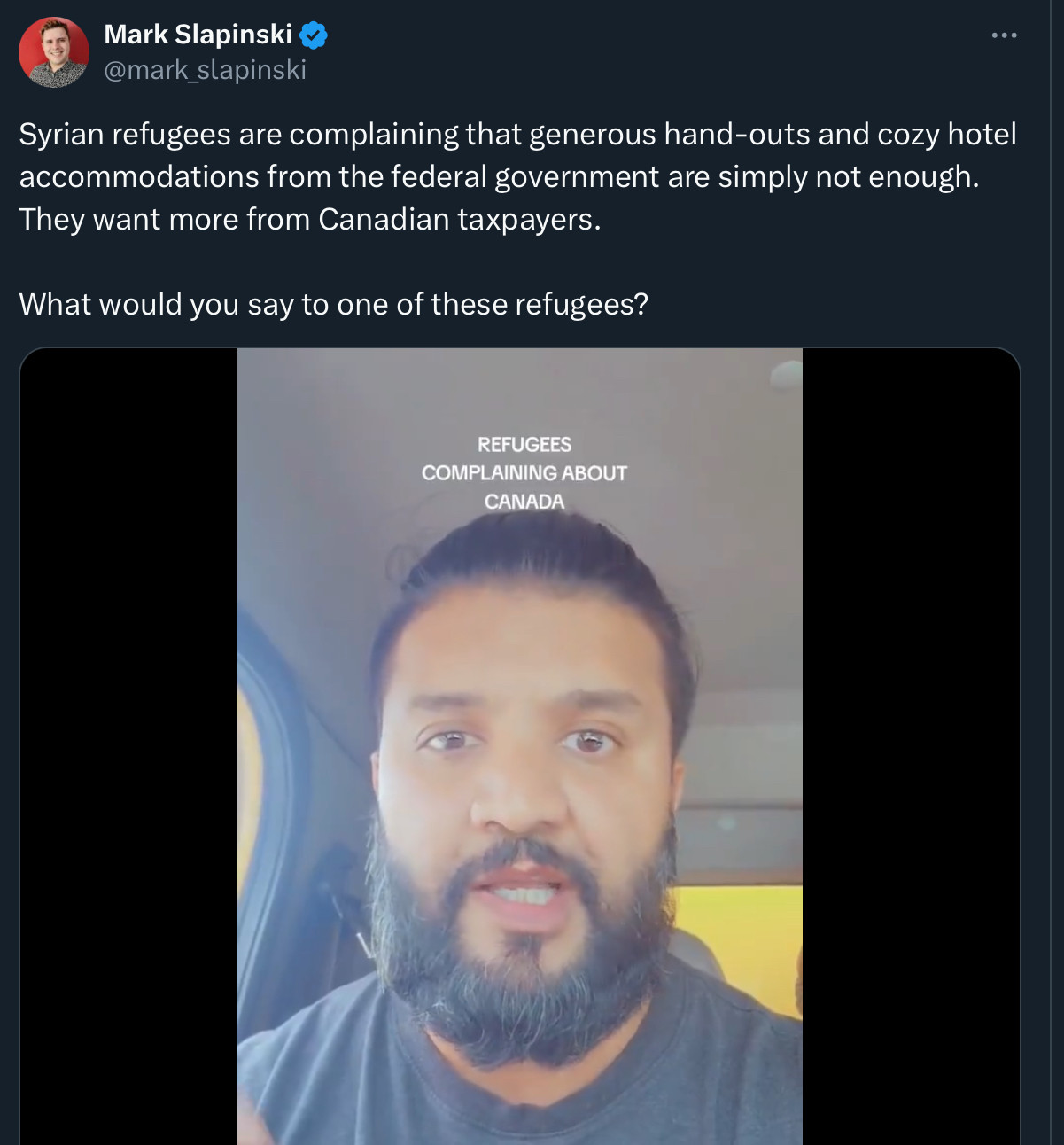Image resolution: width=1064 pixels, height=1145 pixels.
Task: Click the "CANADA" caption line in video
Action: [524, 502]
